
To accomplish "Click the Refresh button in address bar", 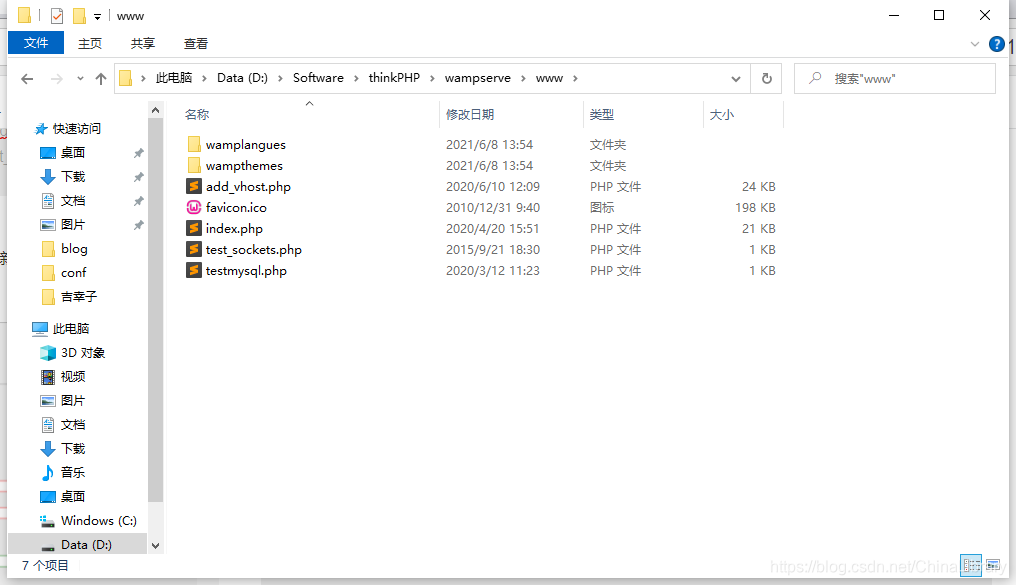I will (x=767, y=78).
